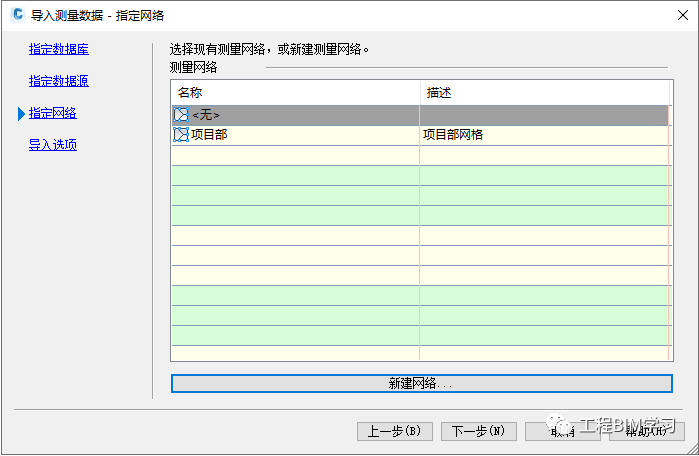
Task: Click the 新建网络... button
Action: tap(422, 383)
